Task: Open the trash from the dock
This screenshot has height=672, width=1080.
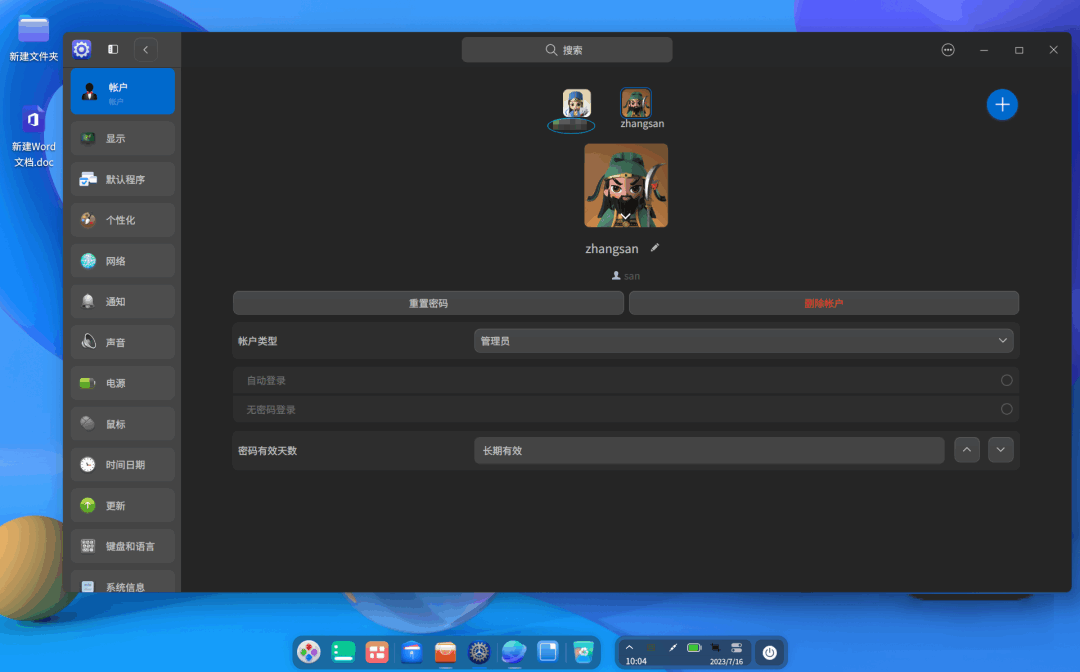Action: pos(583,651)
